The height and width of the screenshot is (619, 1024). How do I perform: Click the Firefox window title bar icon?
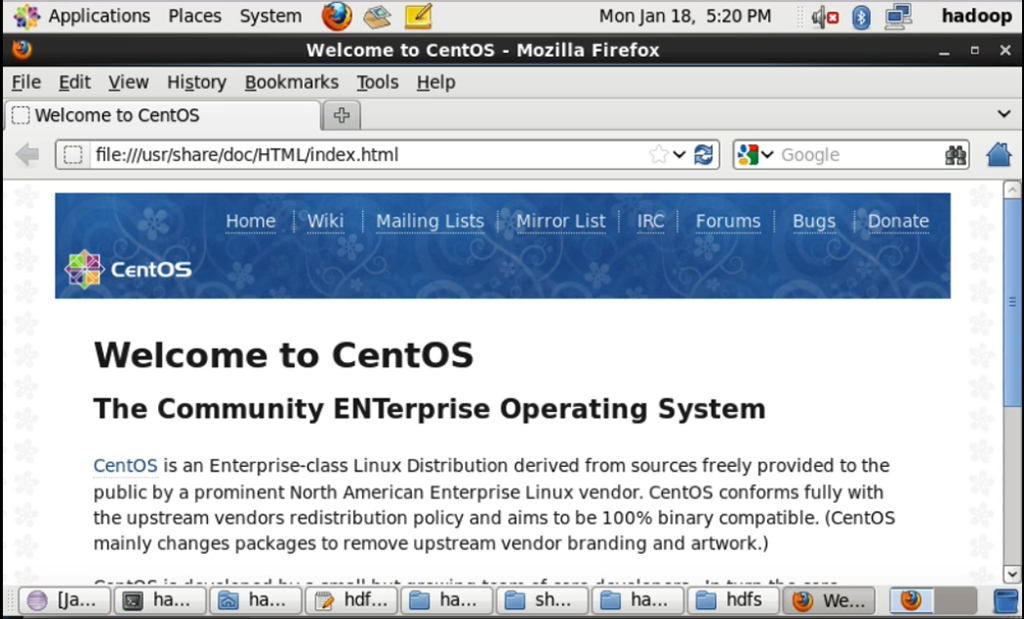(x=21, y=50)
